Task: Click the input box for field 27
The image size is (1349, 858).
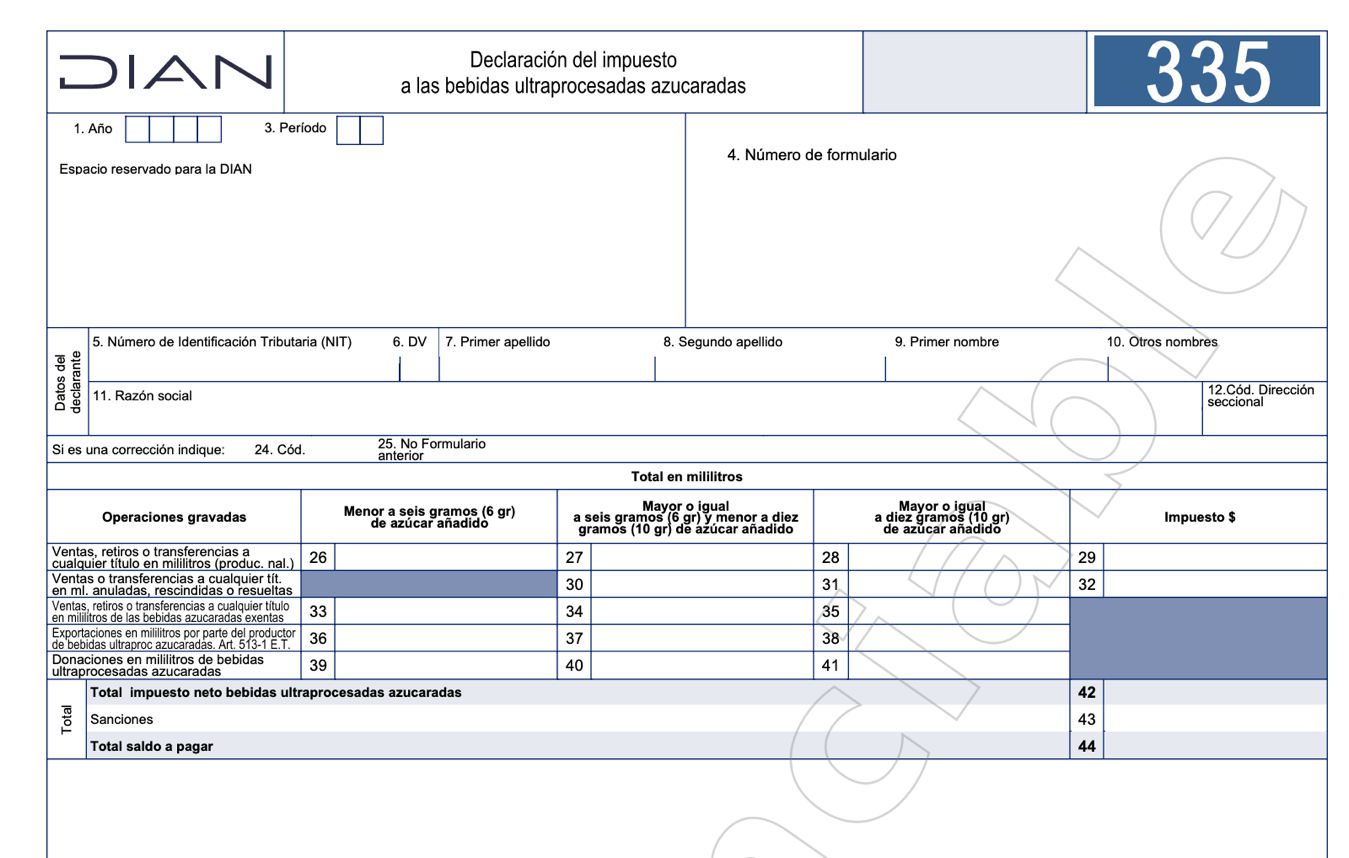Action: click(702, 558)
